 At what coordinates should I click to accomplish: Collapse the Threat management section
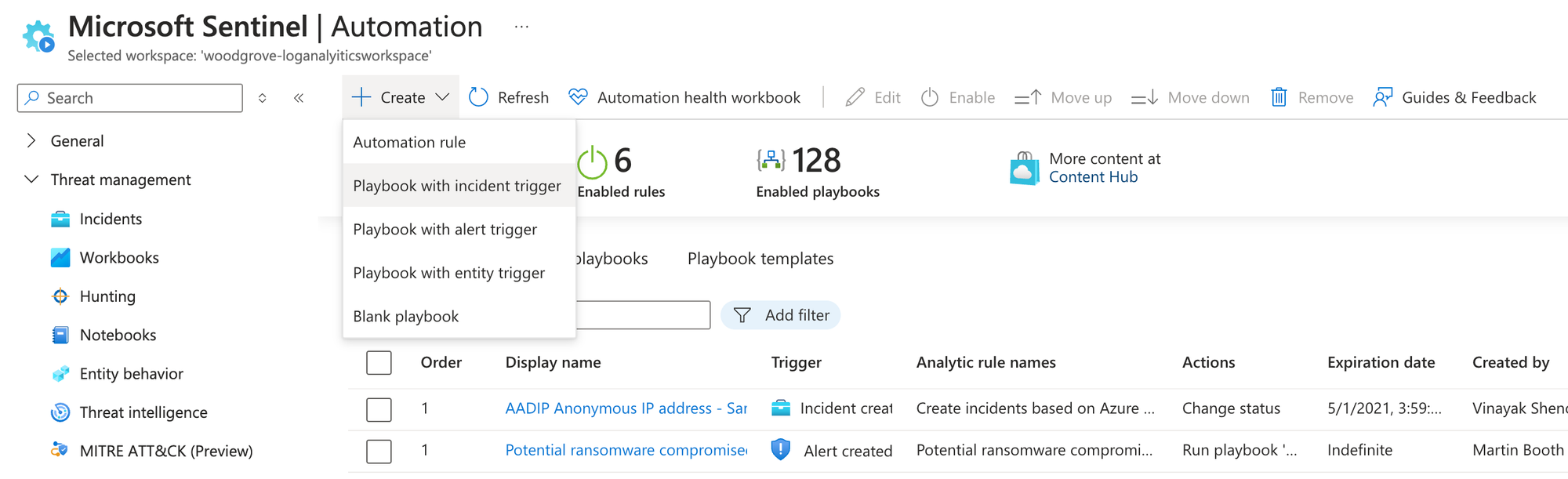[31, 180]
